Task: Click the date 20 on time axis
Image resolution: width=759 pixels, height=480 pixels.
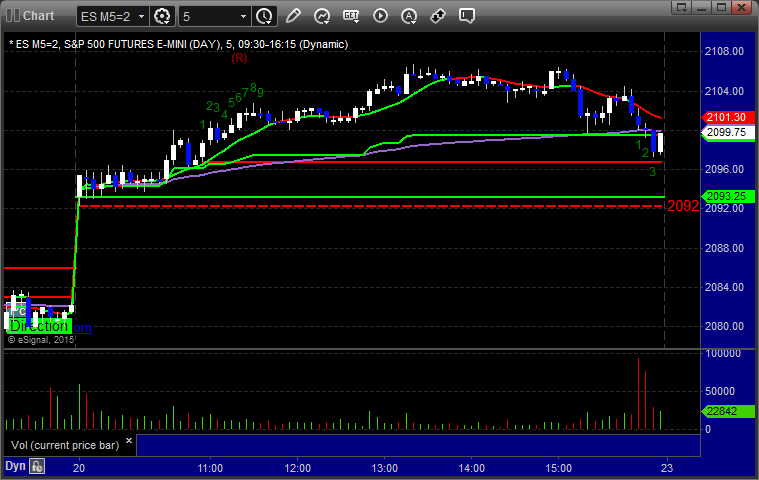Action: [79, 468]
